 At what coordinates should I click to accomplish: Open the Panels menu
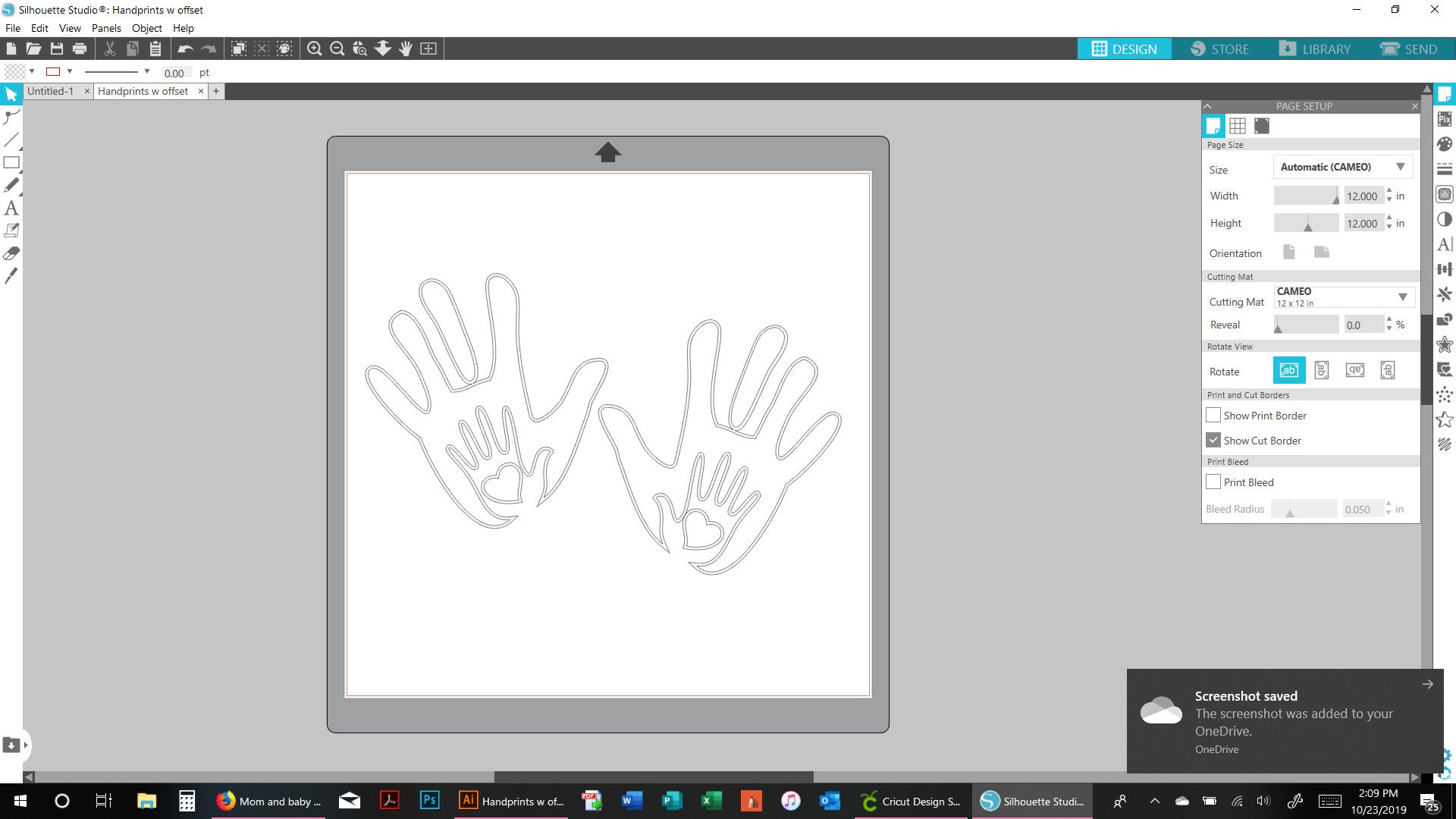click(x=106, y=28)
